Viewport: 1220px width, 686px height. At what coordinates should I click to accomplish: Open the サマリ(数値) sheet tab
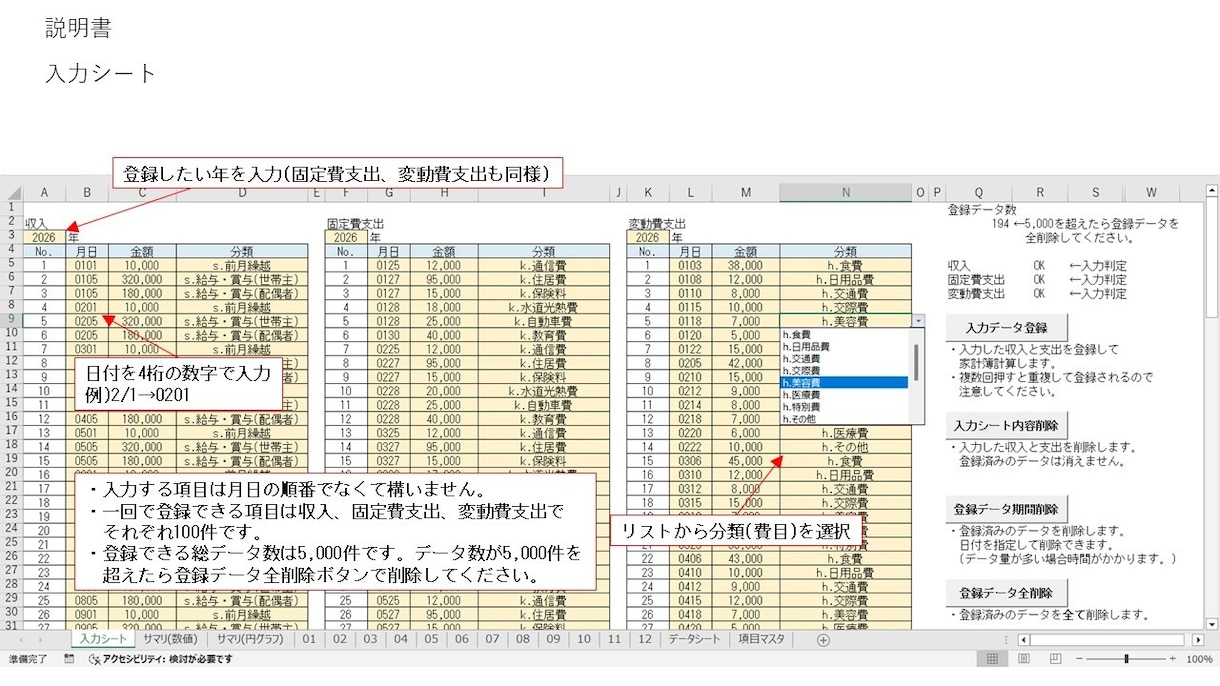[x=169, y=639]
